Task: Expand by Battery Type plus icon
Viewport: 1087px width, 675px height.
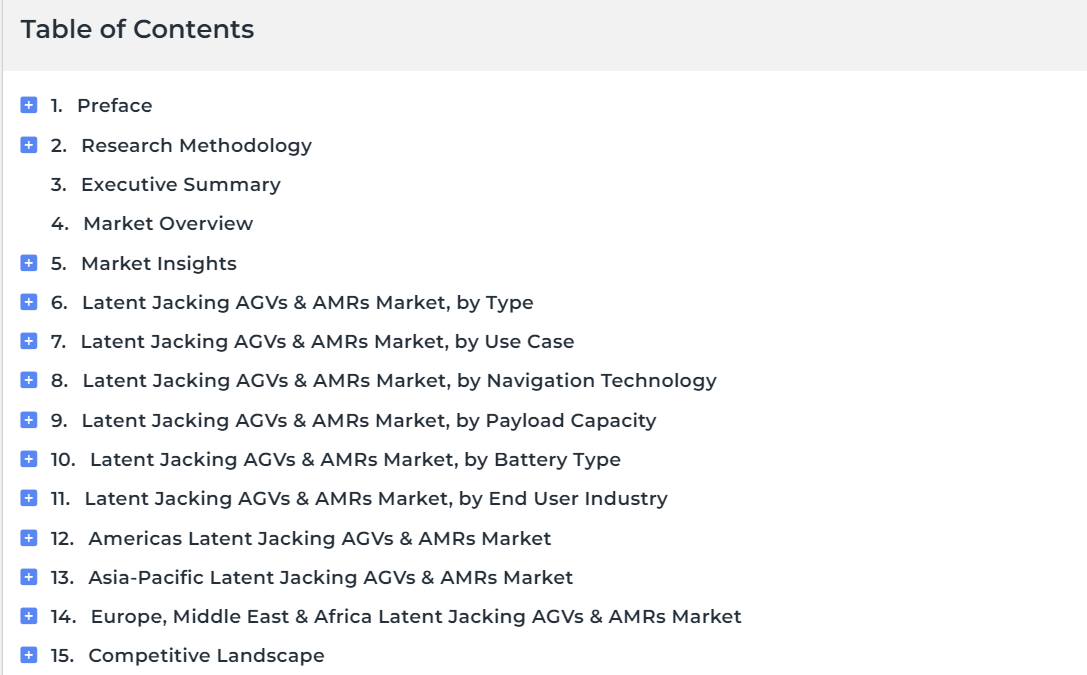Action: coord(28,459)
